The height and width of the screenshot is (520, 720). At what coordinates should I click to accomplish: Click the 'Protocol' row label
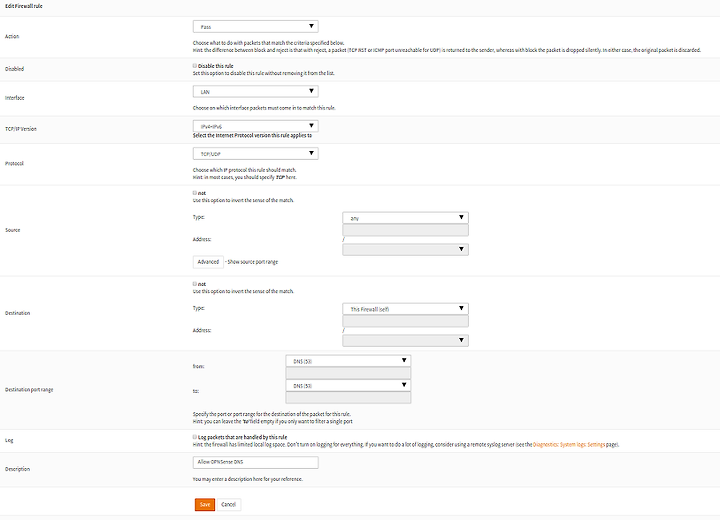tap(14, 164)
